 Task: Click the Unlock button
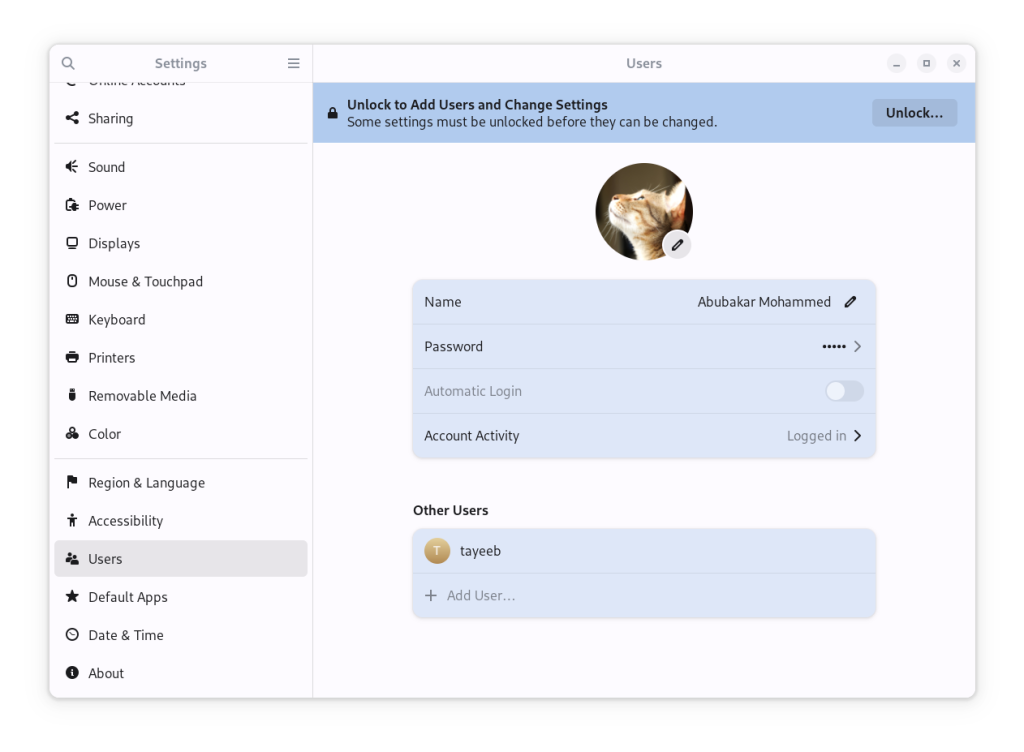tap(913, 112)
